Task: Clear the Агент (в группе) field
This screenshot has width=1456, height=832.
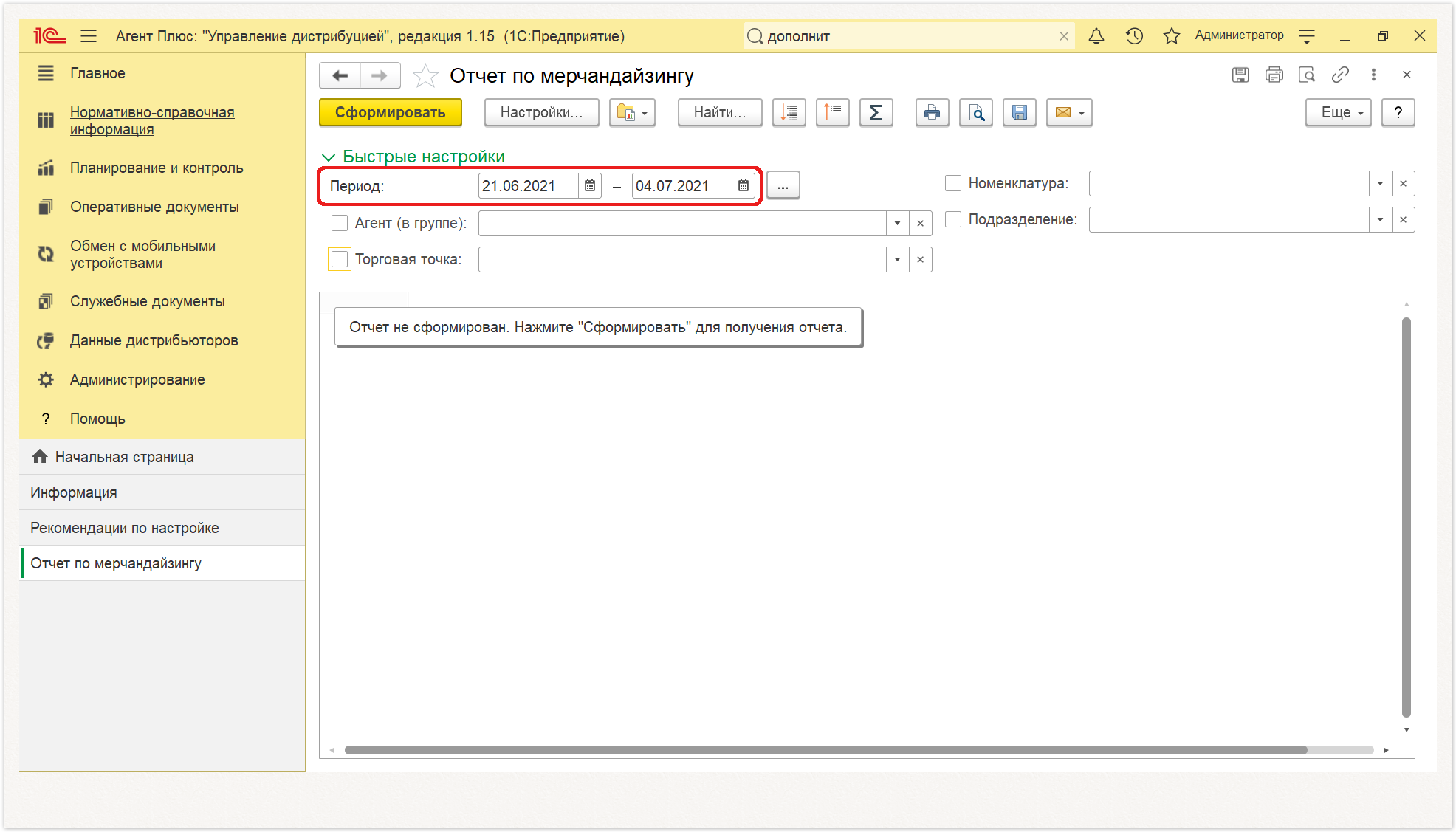Action: pyautogui.click(x=920, y=223)
